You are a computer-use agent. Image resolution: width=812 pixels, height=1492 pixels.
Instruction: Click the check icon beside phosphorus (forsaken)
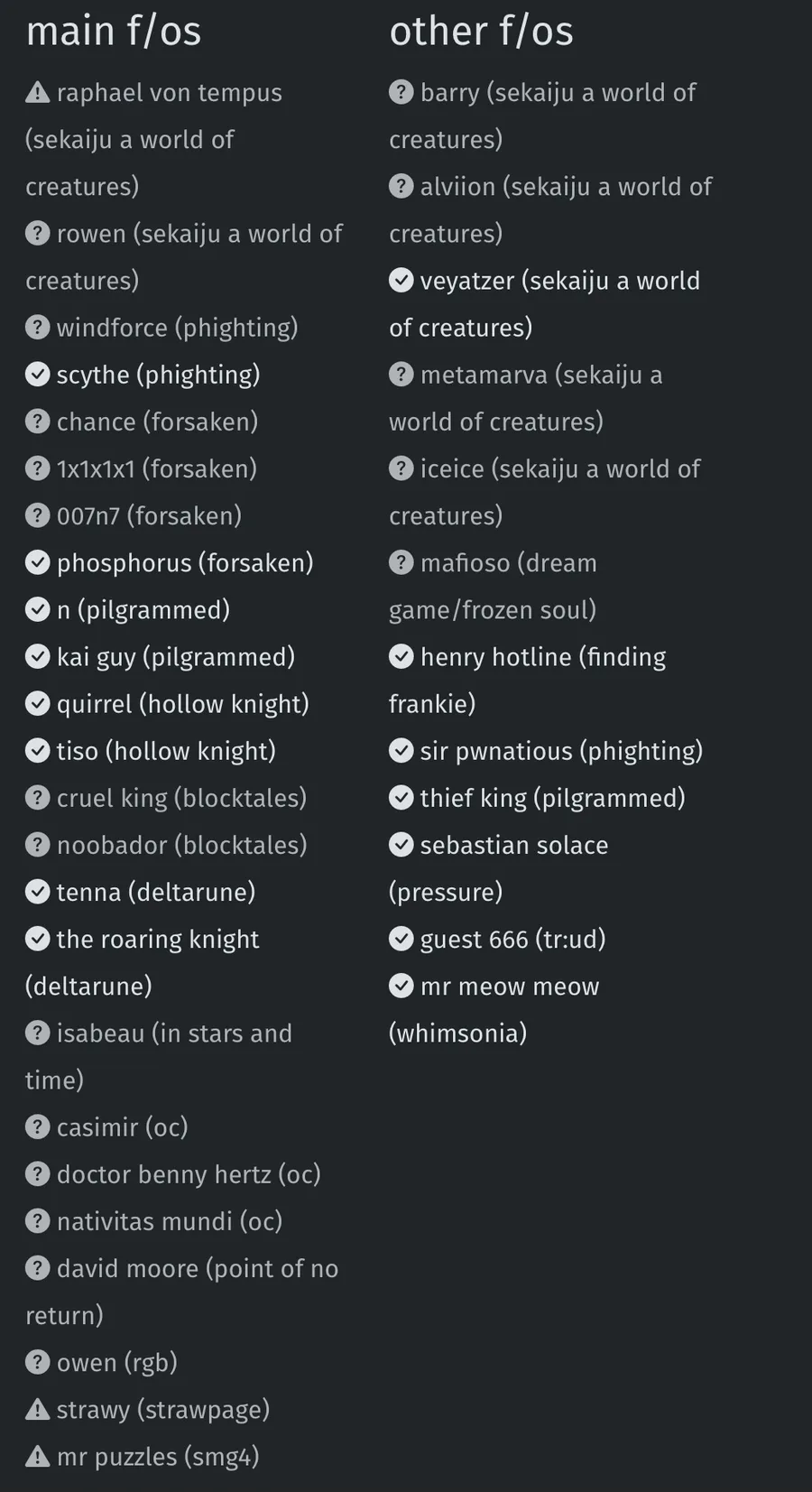[x=37, y=562]
